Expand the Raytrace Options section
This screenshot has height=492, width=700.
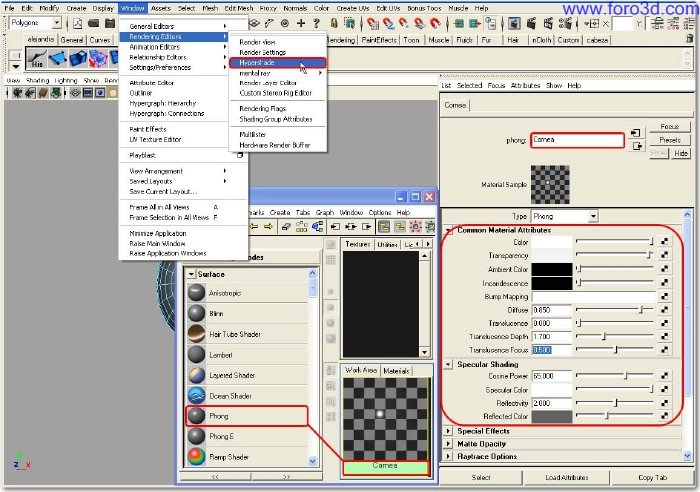[448, 456]
